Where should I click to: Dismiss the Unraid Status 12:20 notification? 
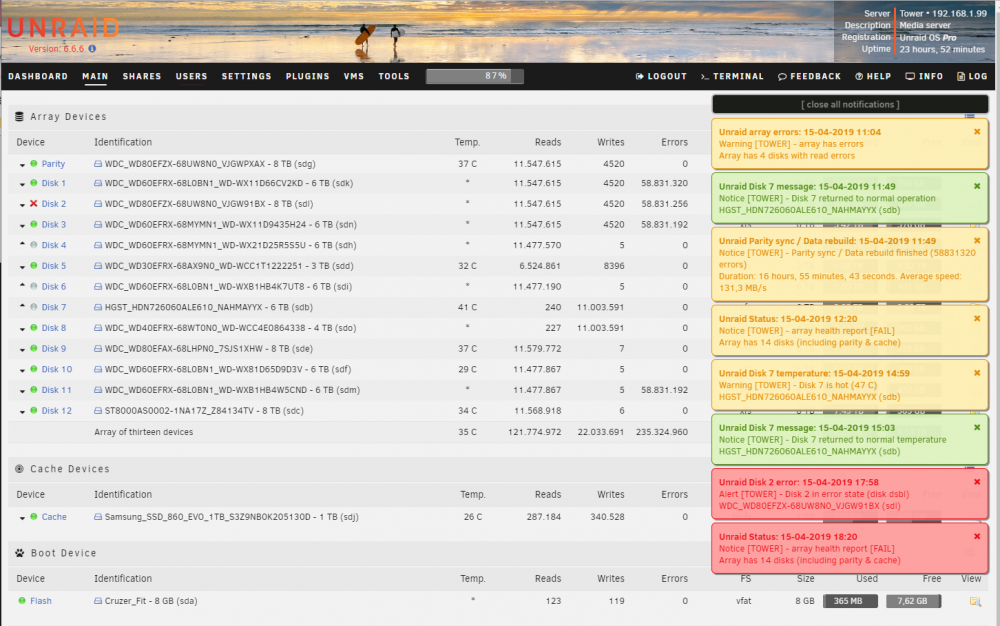point(977,319)
